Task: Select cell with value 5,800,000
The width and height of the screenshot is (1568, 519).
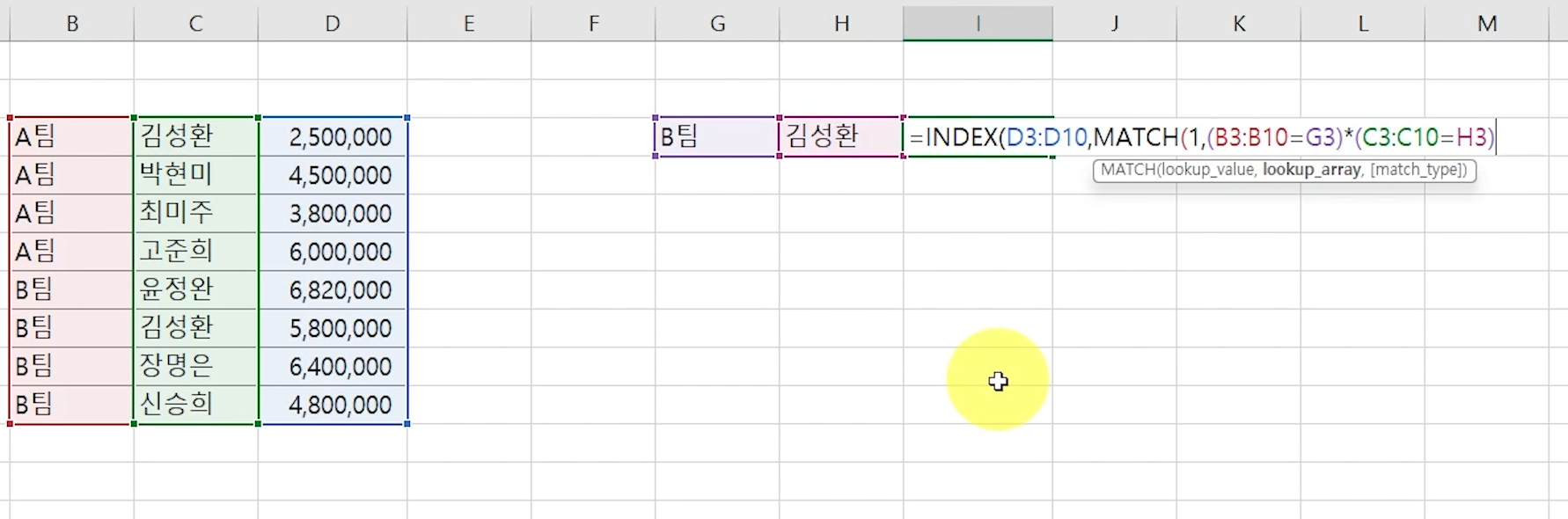Action: [x=333, y=328]
